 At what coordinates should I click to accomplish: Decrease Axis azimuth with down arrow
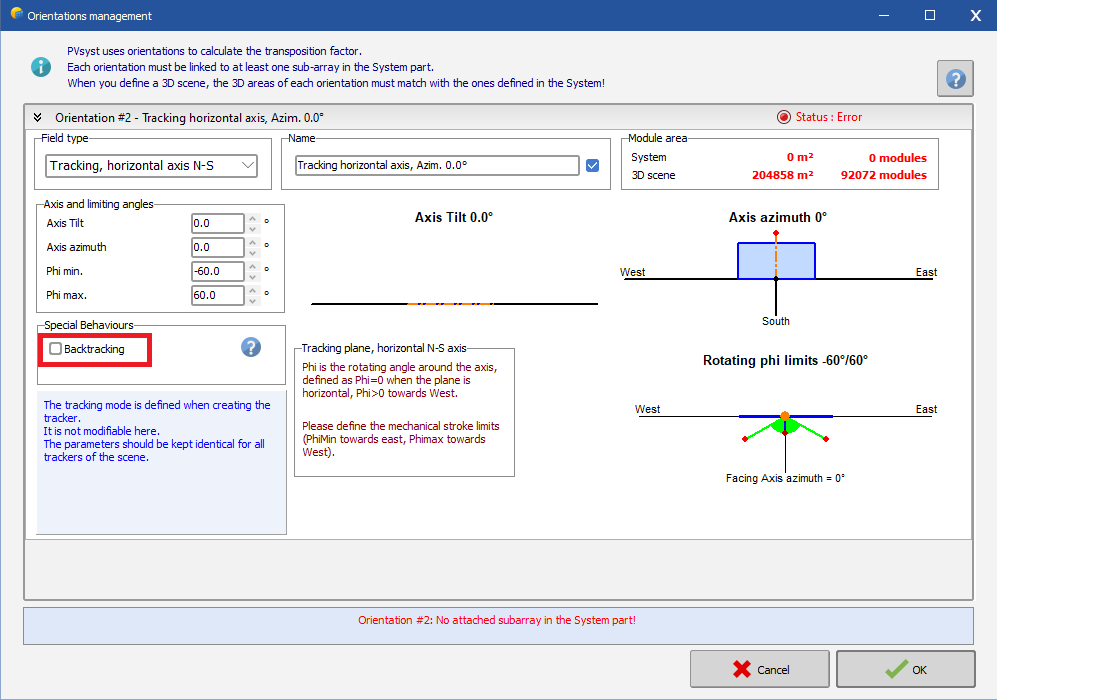point(252,252)
